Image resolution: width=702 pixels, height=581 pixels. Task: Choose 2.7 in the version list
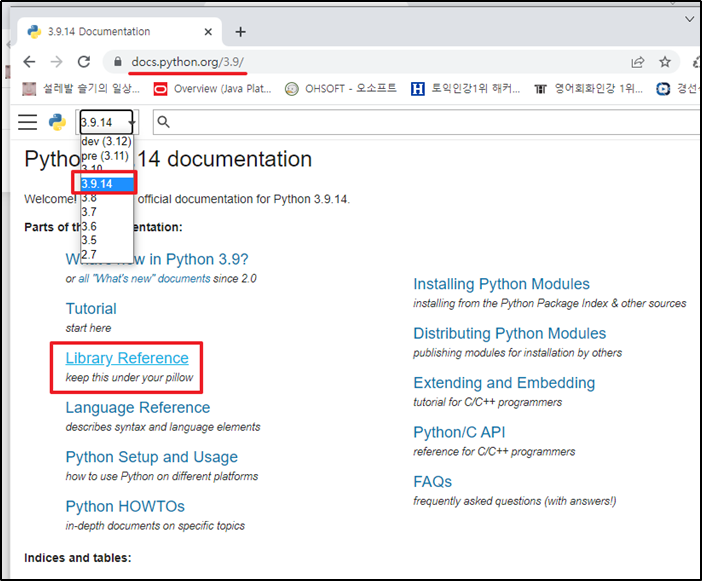(107, 254)
